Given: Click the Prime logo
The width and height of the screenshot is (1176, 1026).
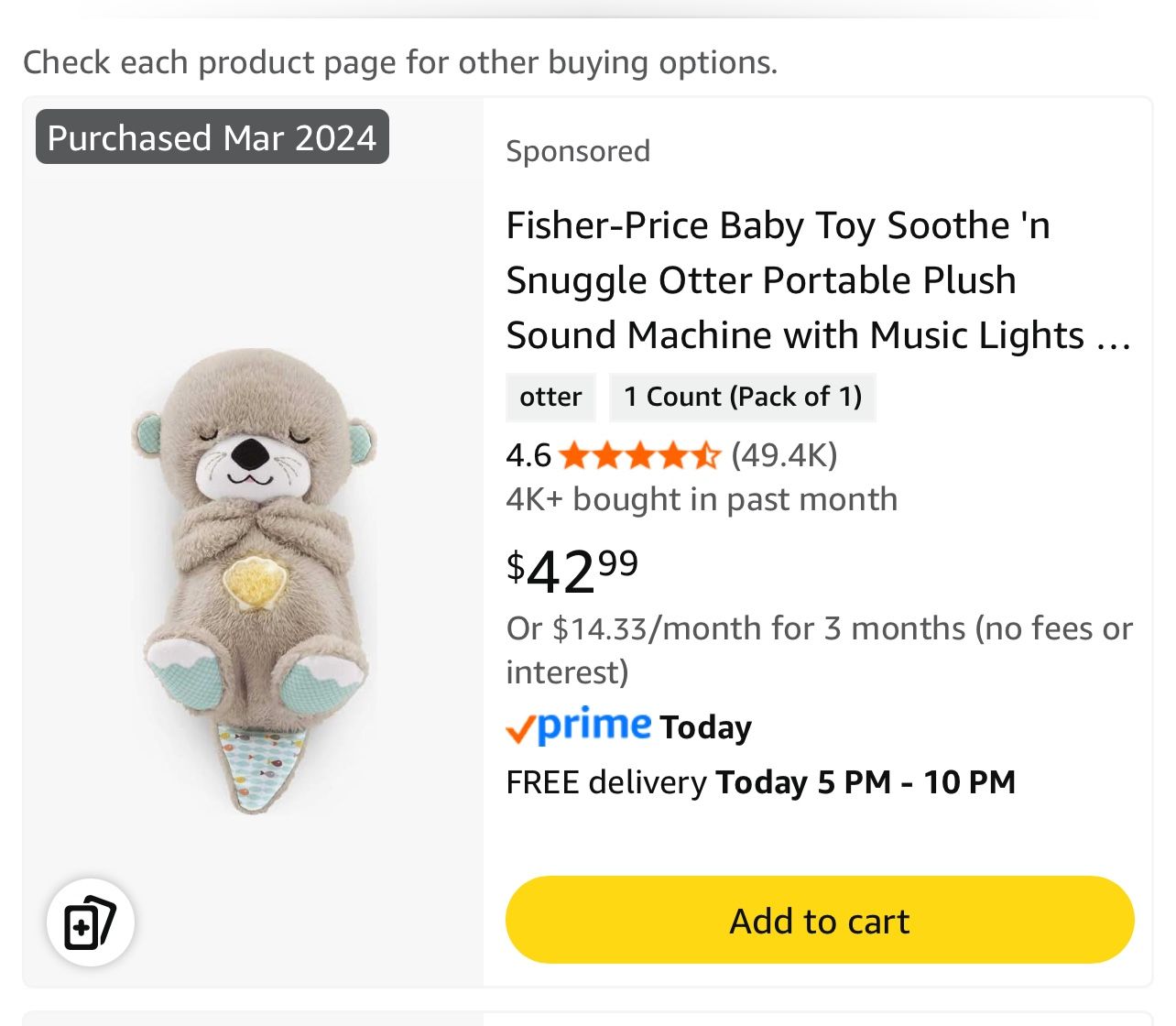Looking at the screenshot, I should pos(579,726).
